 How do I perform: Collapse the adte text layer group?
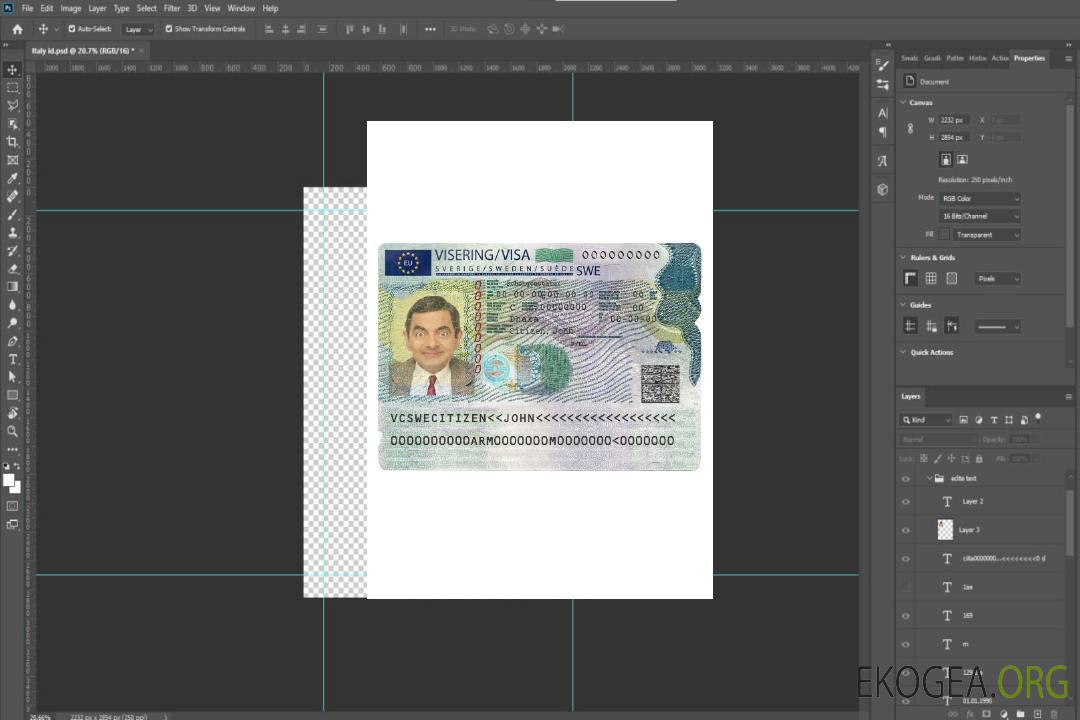pos(929,478)
